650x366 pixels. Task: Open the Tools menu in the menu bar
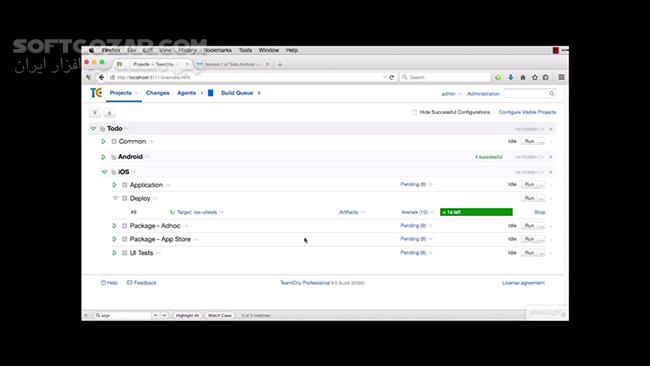click(245, 50)
